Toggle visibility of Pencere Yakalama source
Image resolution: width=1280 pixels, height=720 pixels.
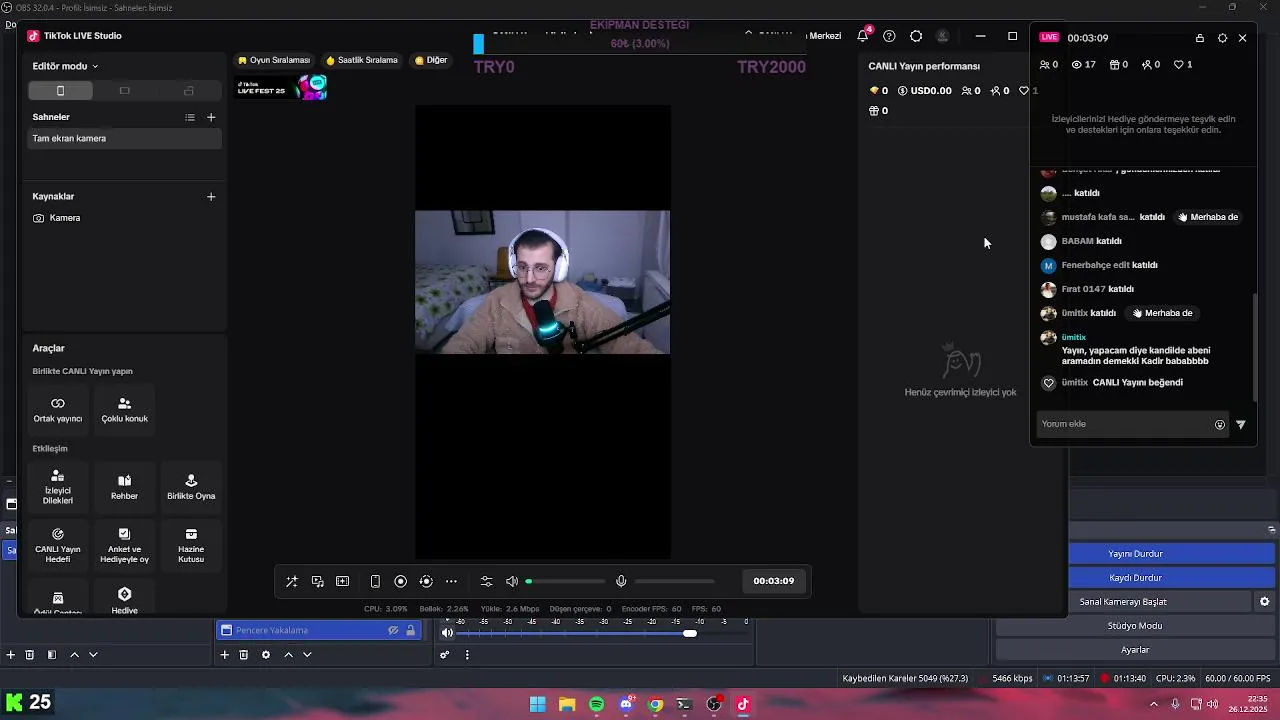coord(393,631)
